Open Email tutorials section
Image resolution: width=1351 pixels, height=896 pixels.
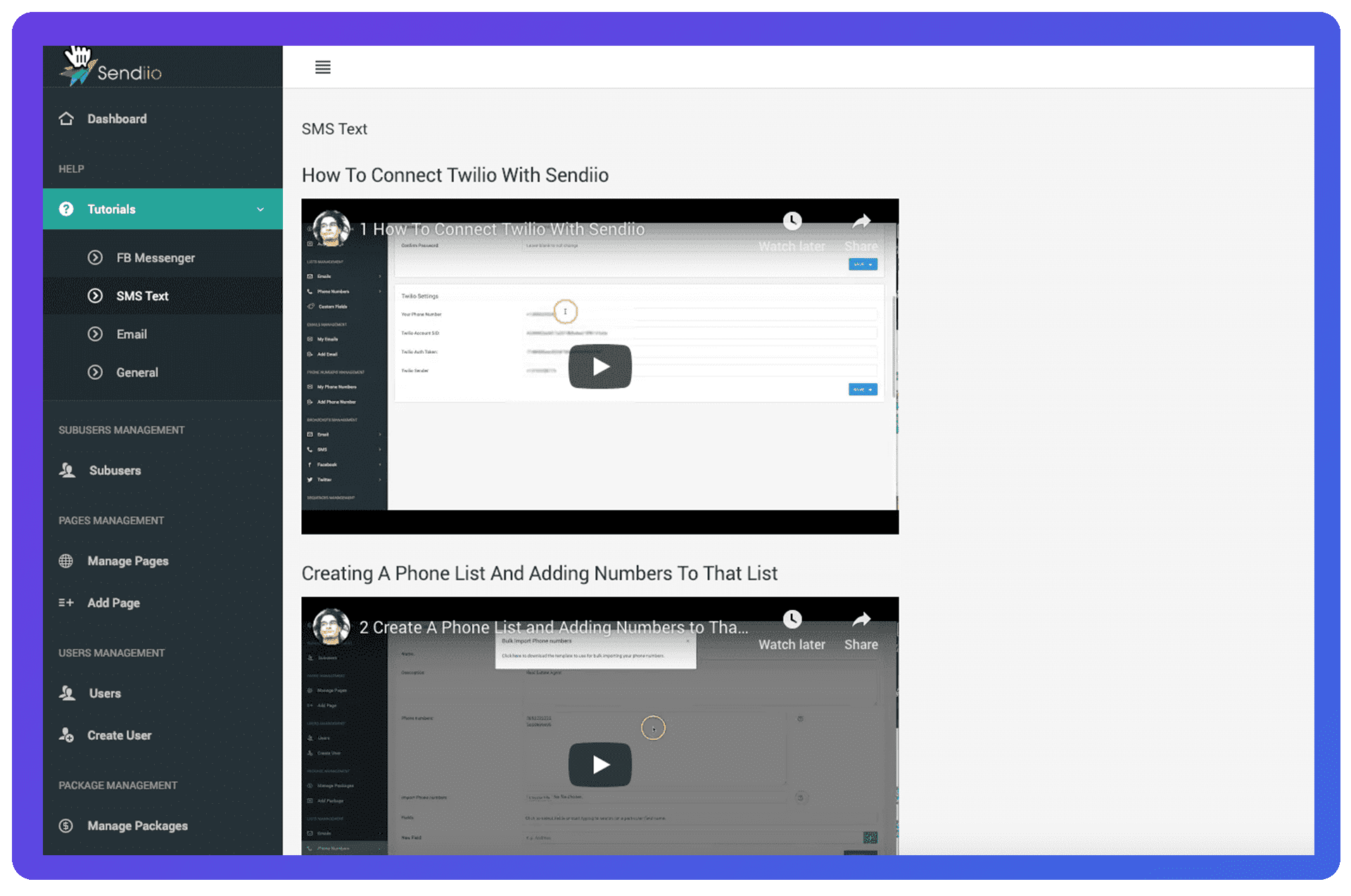[x=132, y=335]
